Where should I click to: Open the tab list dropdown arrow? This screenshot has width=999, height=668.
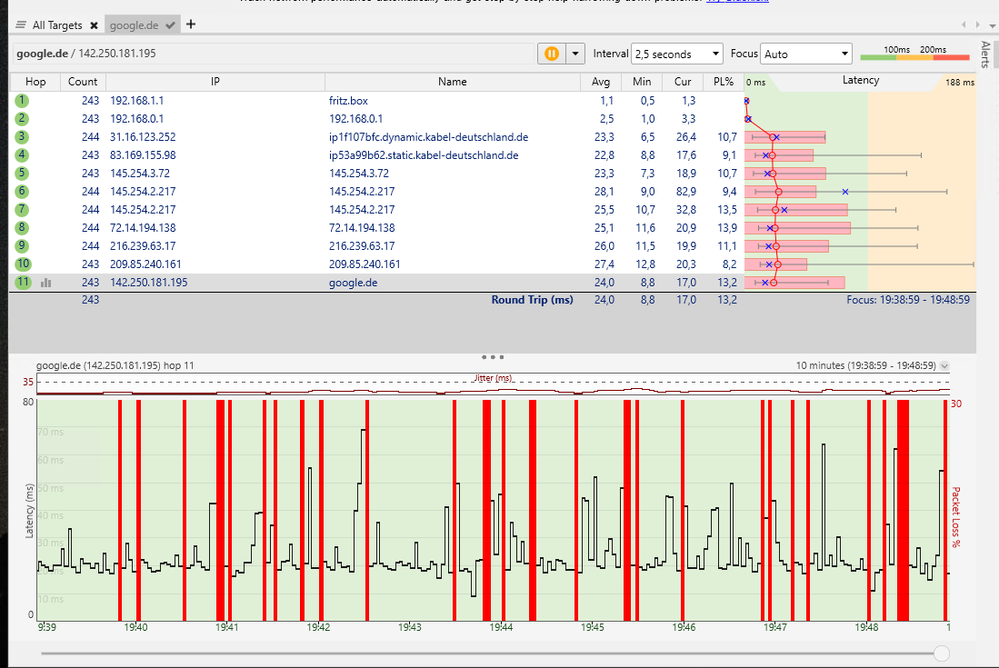[x=992, y=25]
